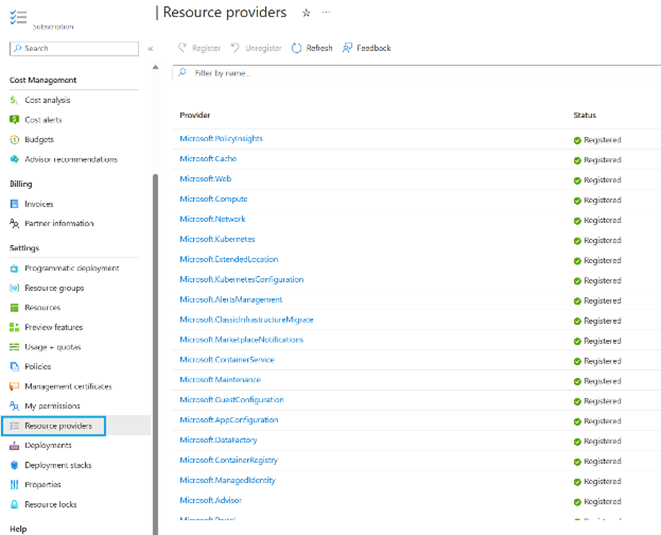Click Registered status of Microsoft.Advisor row
Screen dimensions: 661x535
point(597,502)
